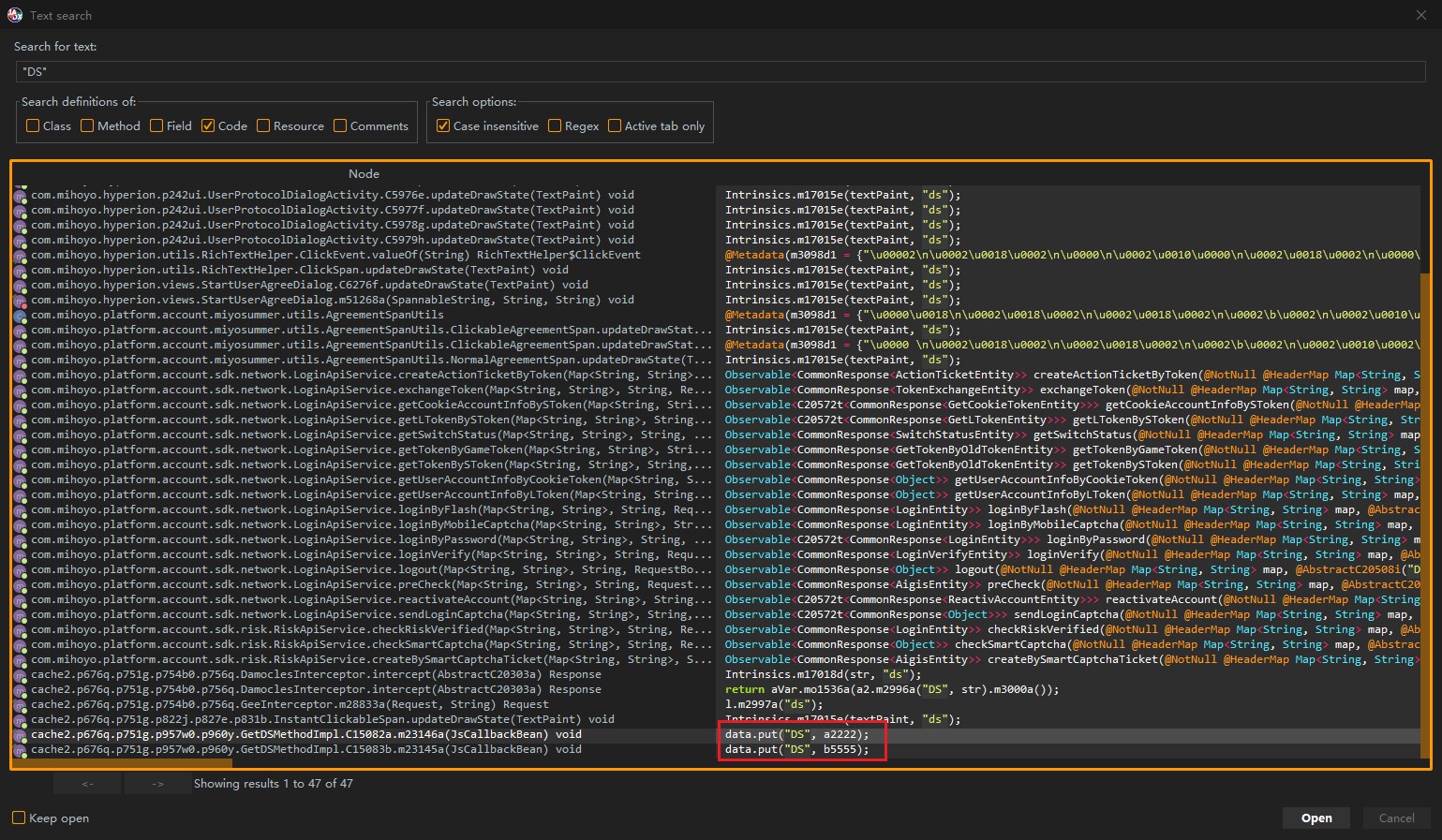Enable the Field search definition checkbox
The image size is (1442, 840).
click(156, 125)
